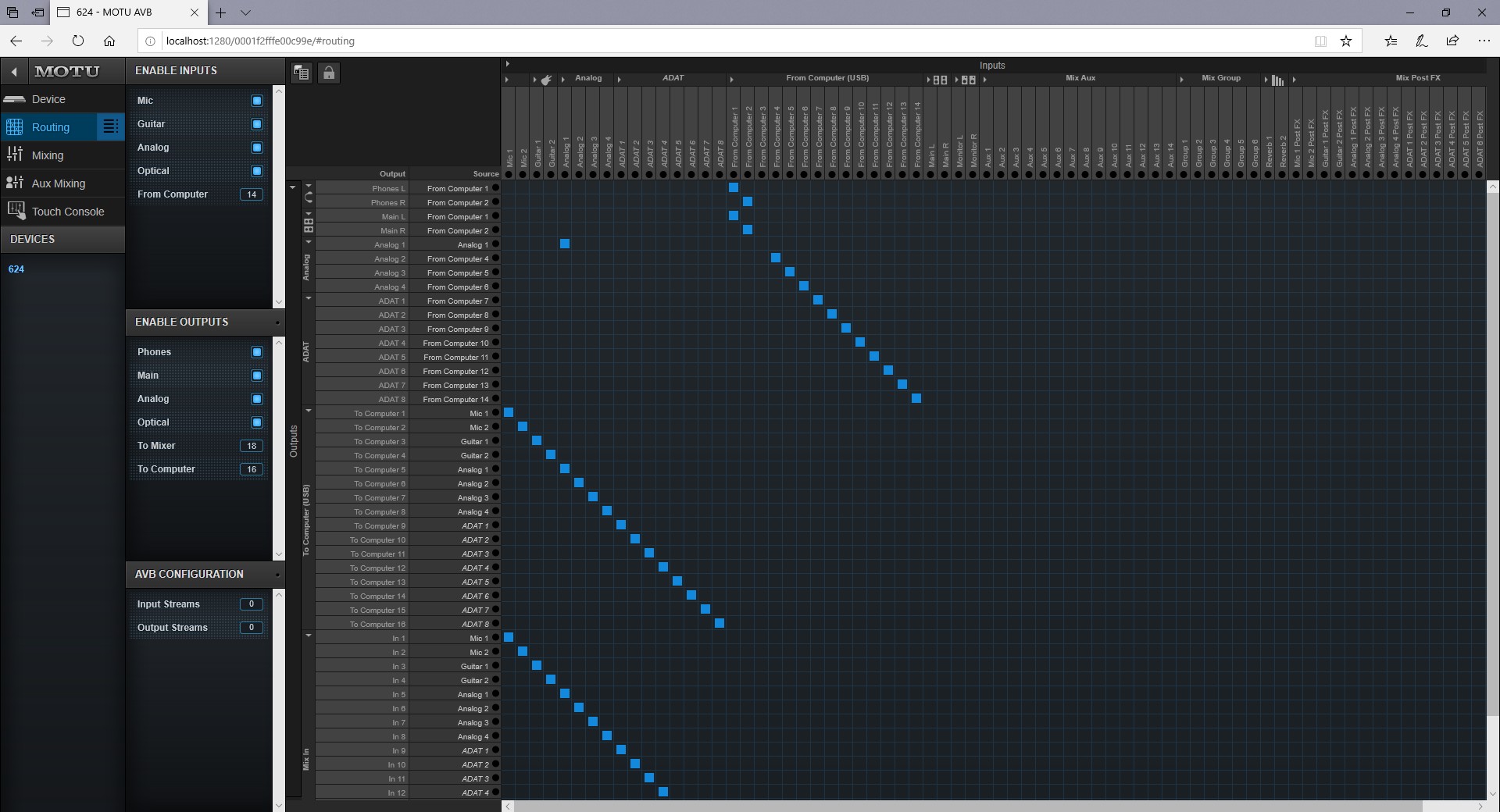Expand the Analog inputs column group
Viewport: 1500px width, 812px height.
click(562, 79)
